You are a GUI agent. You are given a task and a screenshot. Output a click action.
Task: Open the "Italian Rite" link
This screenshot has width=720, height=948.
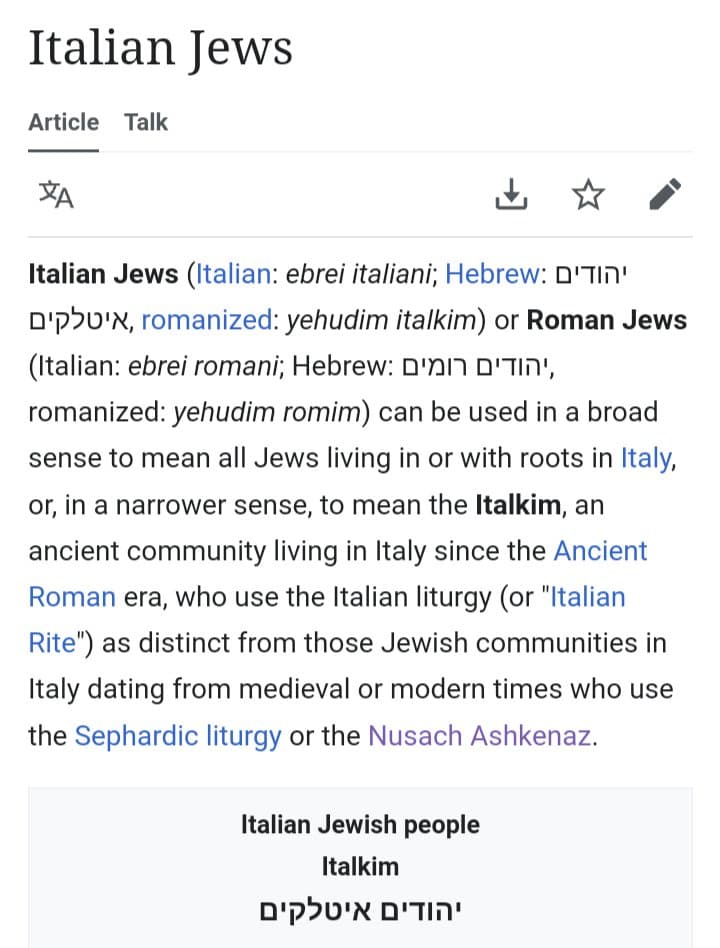[x=588, y=597]
